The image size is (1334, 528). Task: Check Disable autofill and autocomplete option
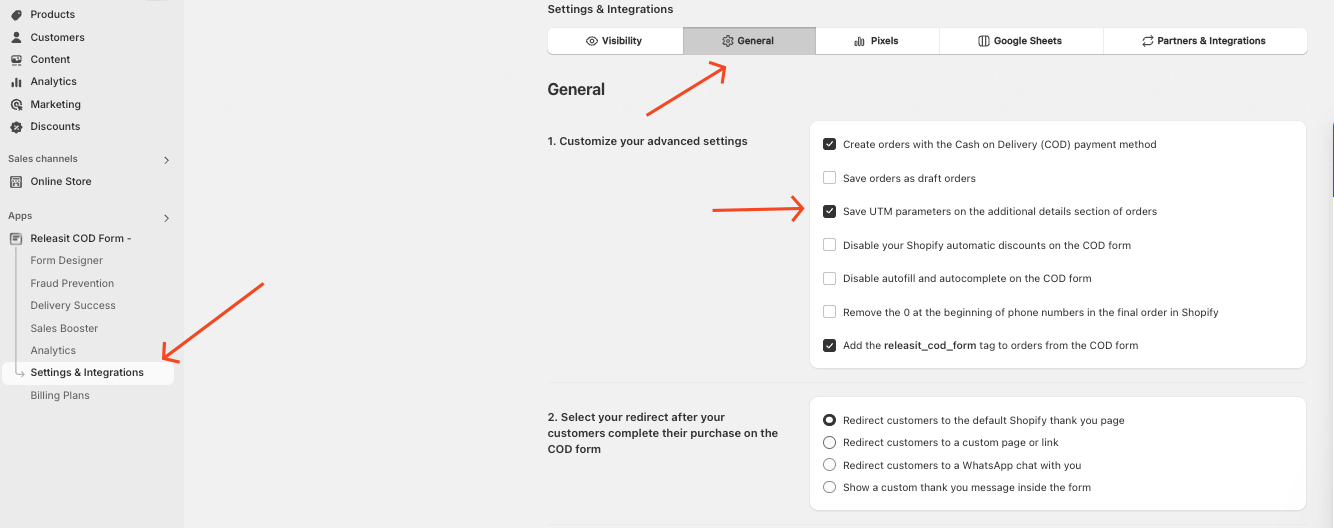pyautogui.click(x=829, y=278)
